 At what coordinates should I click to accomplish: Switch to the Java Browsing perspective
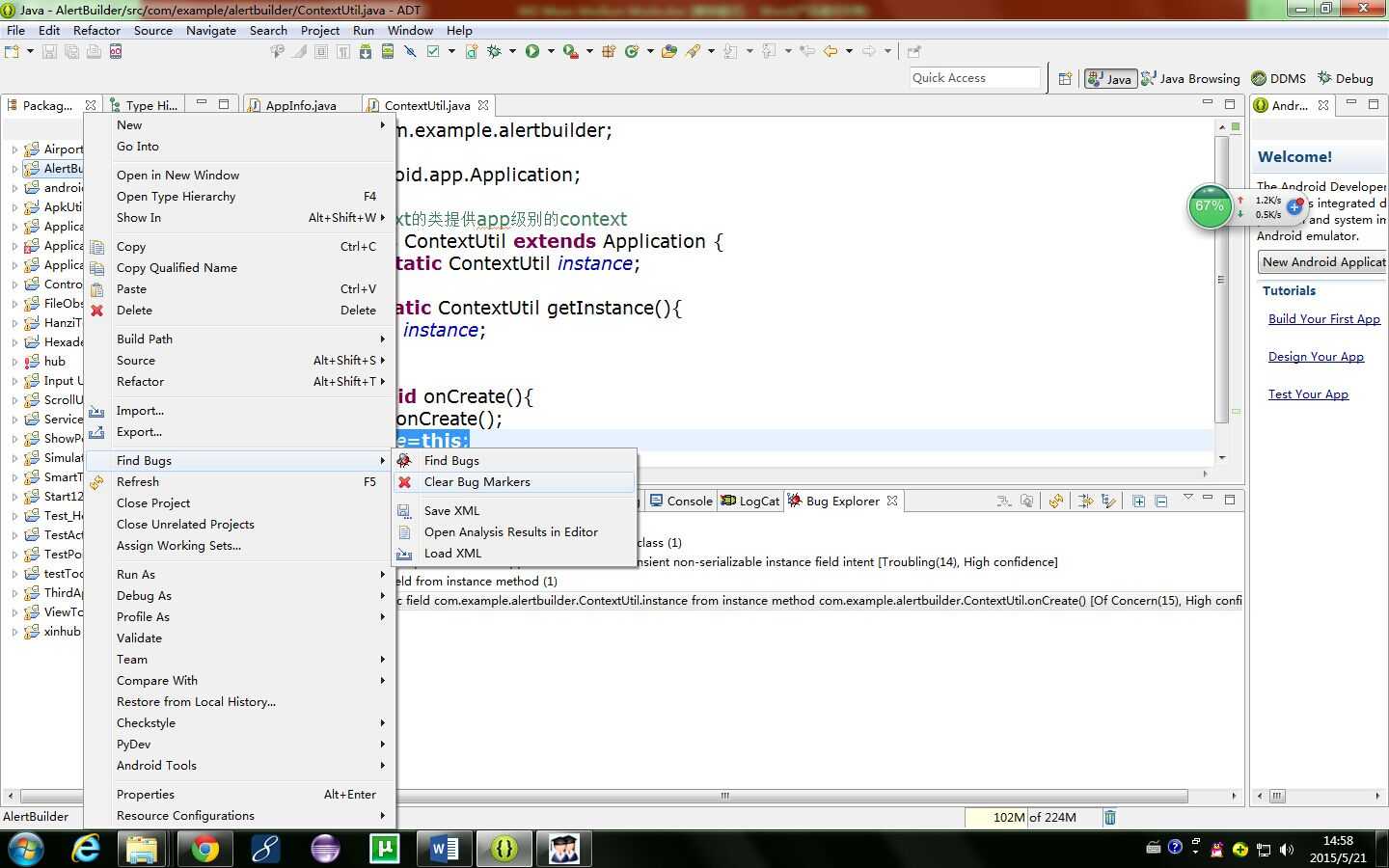tap(1191, 79)
